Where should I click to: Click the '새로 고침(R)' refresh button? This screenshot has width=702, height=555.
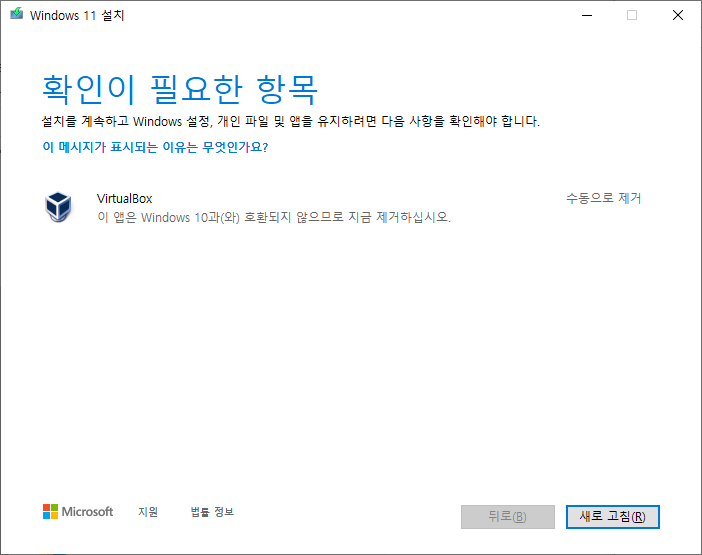(612, 517)
